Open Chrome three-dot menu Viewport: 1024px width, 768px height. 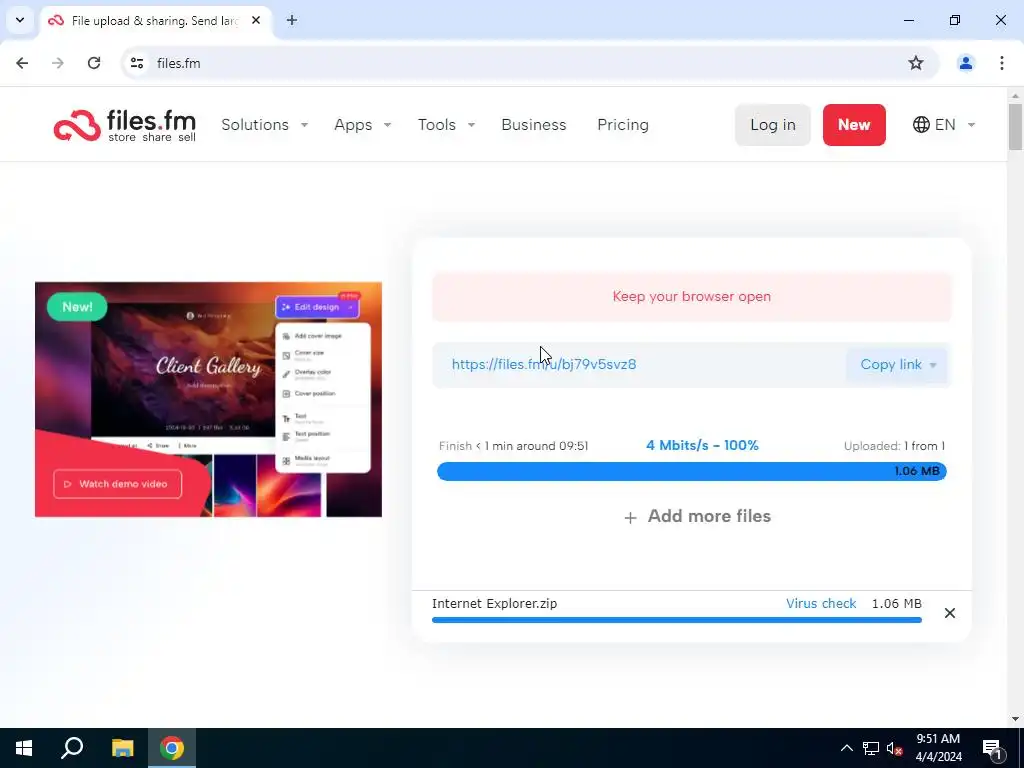pyautogui.click(x=1001, y=63)
